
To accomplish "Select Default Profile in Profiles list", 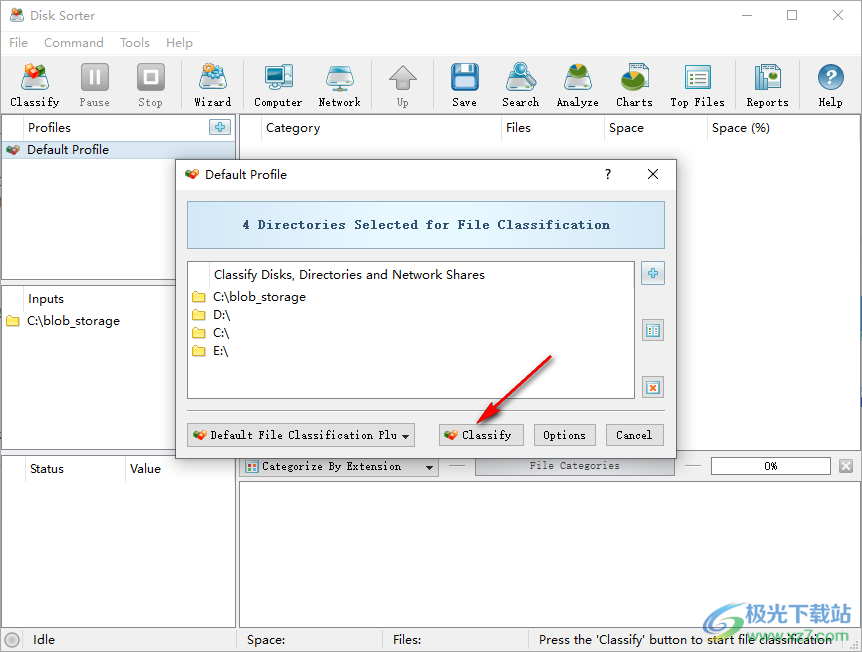I will [119, 150].
